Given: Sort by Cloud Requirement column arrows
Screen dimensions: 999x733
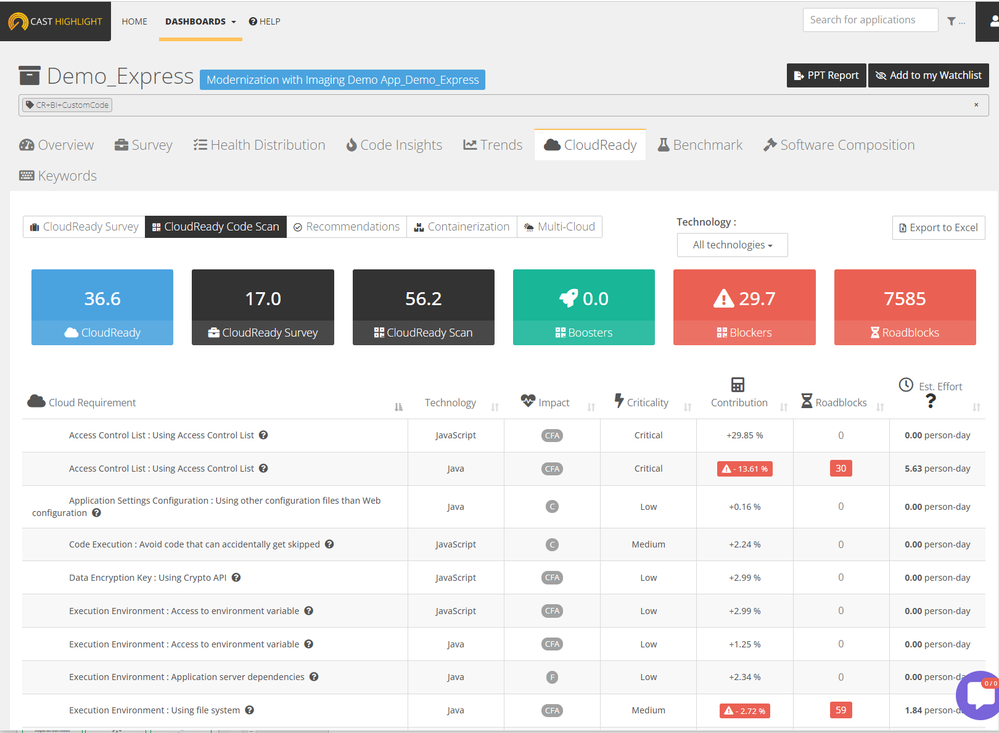Looking at the screenshot, I should (x=398, y=407).
